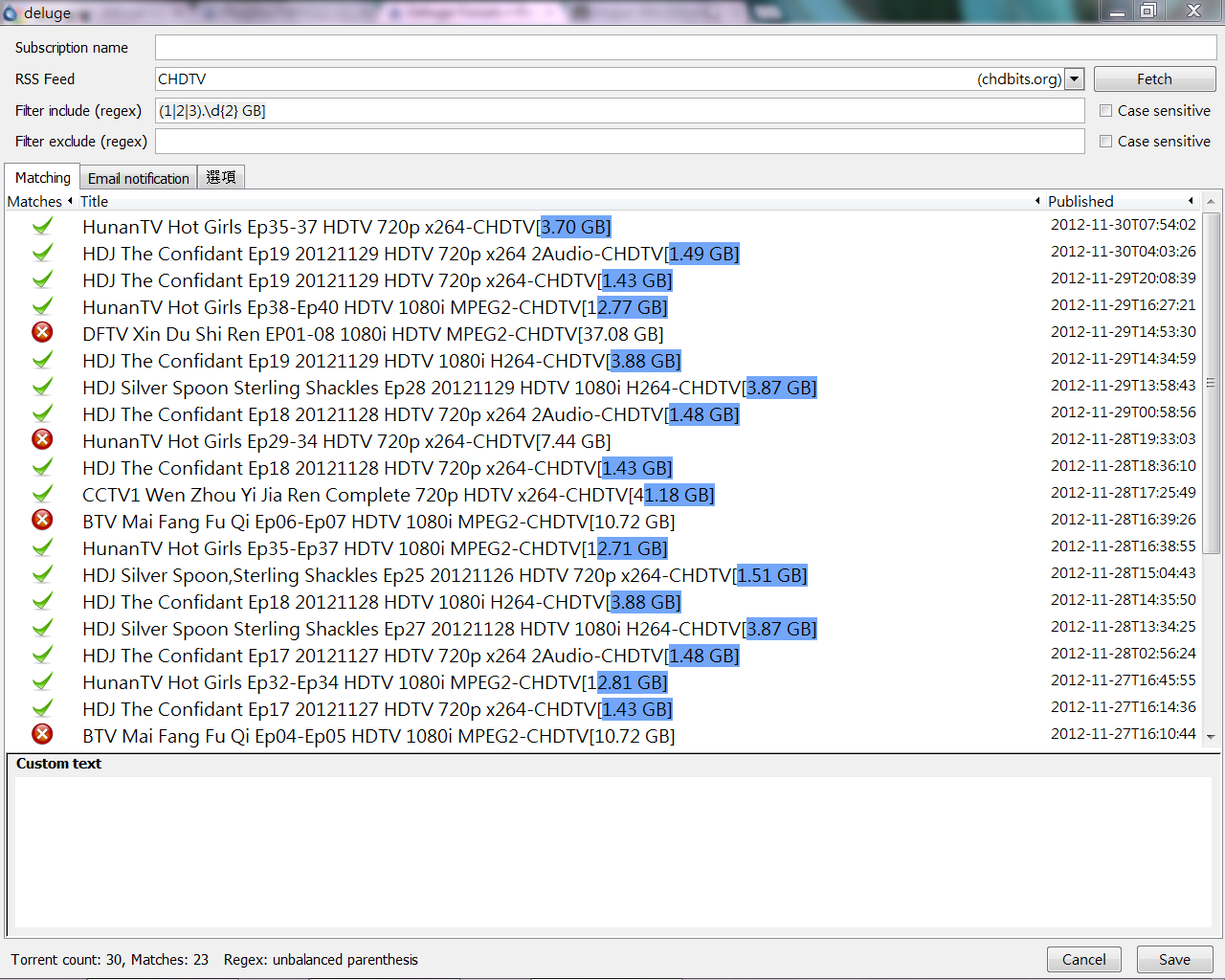Enable Case sensitive for filter include
Image resolution: width=1225 pixels, height=980 pixels.
click(x=1105, y=111)
